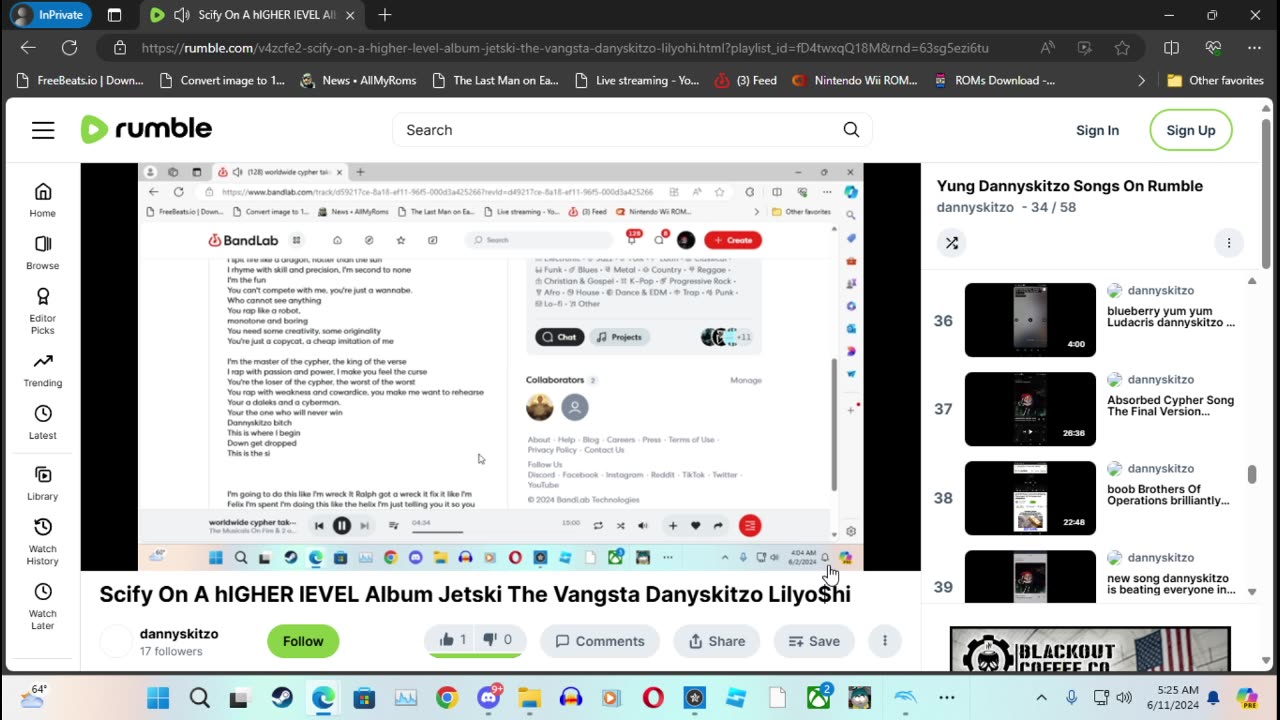Image resolution: width=1280 pixels, height=720 pixels.
Task: Click the search magnifier icon
Action: [x=851, y=130]
